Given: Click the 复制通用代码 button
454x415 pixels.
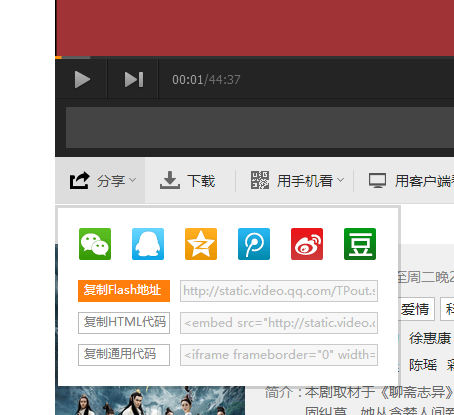Looking at the screenshot, I should 124,355.
